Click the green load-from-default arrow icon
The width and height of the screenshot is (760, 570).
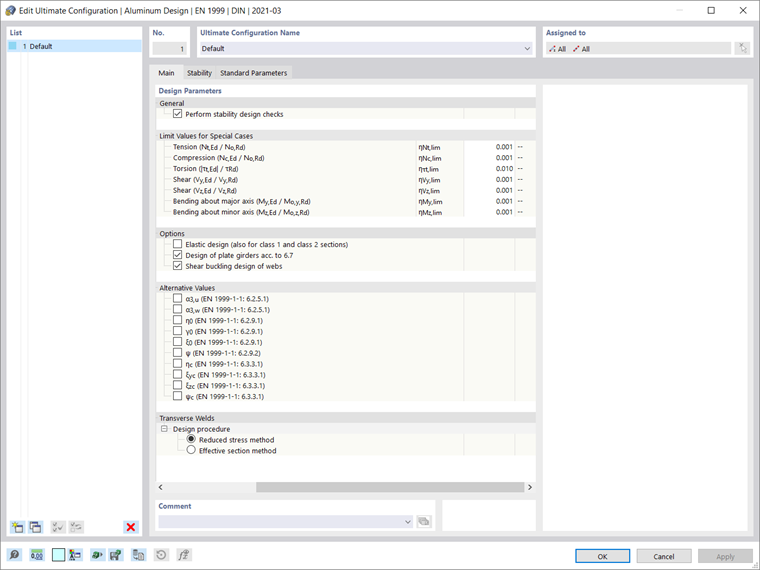coord(97,555)
